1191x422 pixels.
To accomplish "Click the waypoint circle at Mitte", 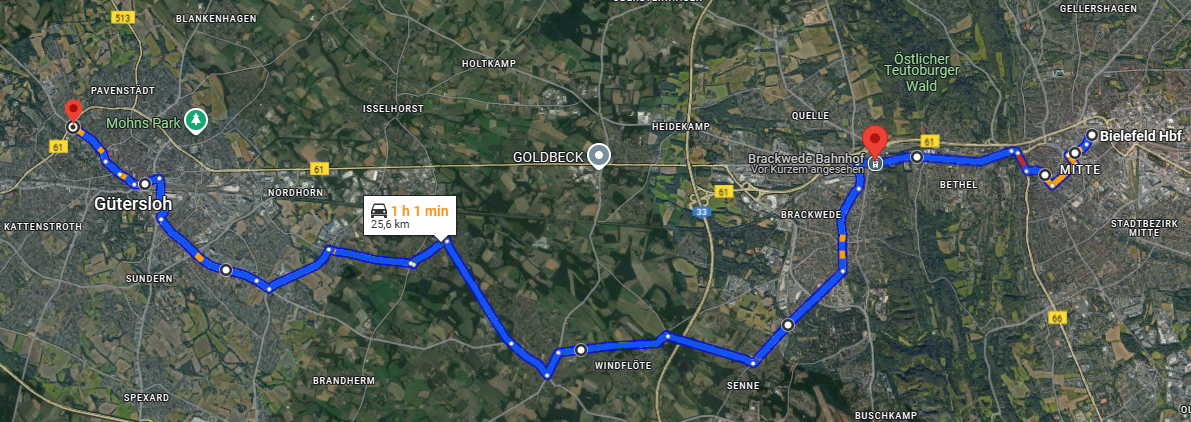I will tap(1045, 175).
